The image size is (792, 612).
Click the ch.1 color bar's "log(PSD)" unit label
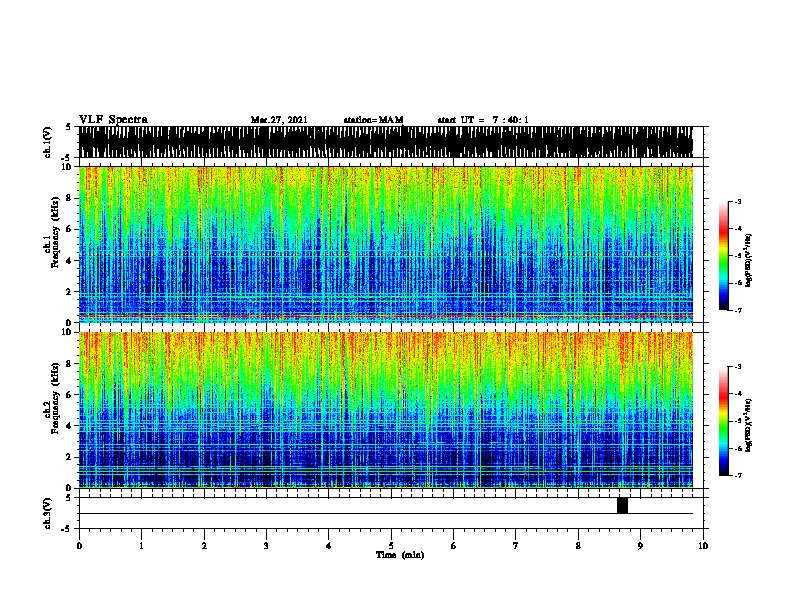pyautogui.click(x=748, y=261)
